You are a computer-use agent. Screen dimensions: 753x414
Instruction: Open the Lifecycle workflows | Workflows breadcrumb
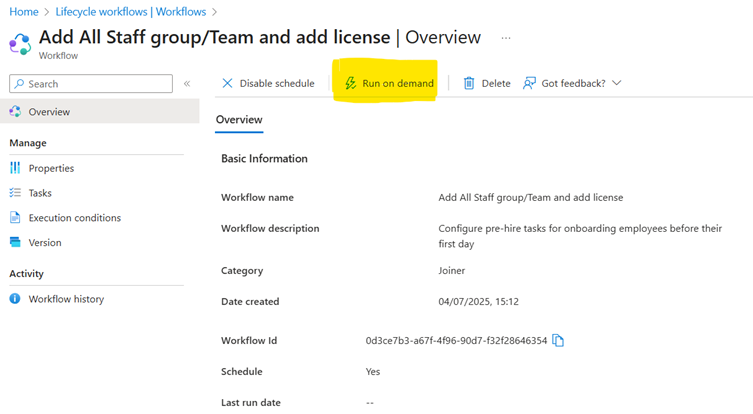[x=131, y=12]
